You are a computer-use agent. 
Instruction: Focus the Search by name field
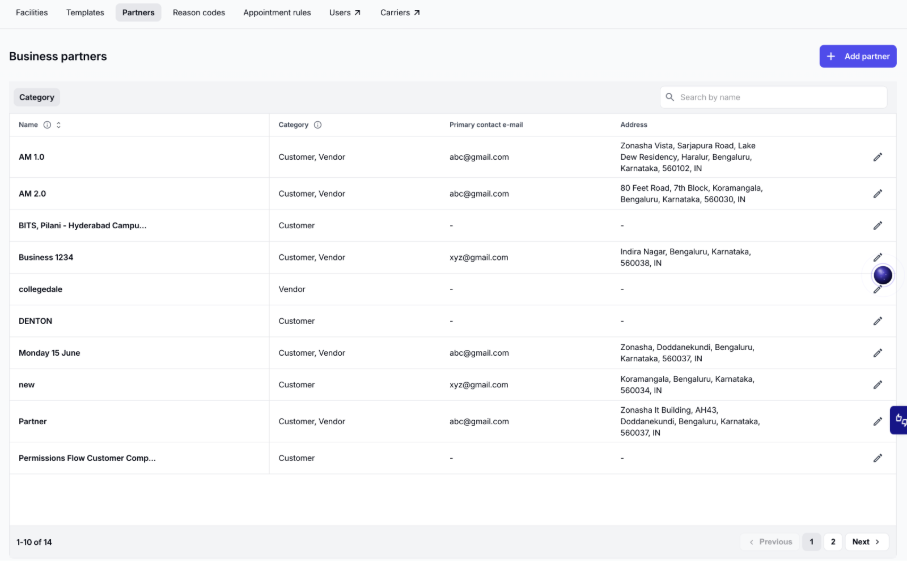pos(773,97)
